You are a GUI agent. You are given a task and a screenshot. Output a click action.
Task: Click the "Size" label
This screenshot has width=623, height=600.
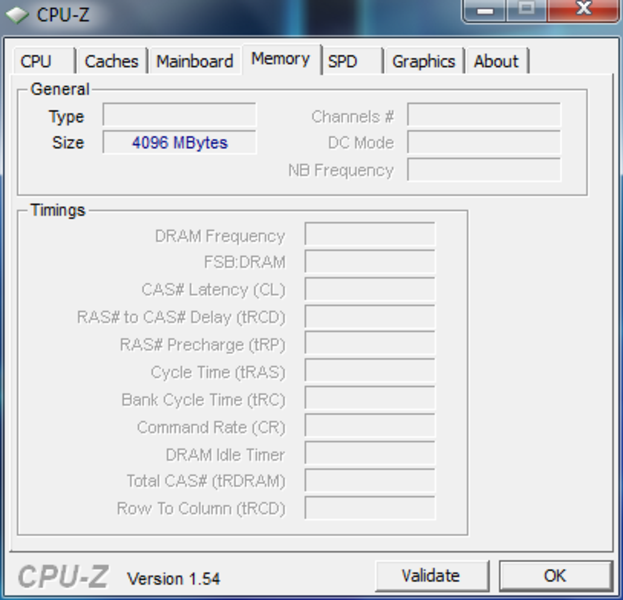68,143
